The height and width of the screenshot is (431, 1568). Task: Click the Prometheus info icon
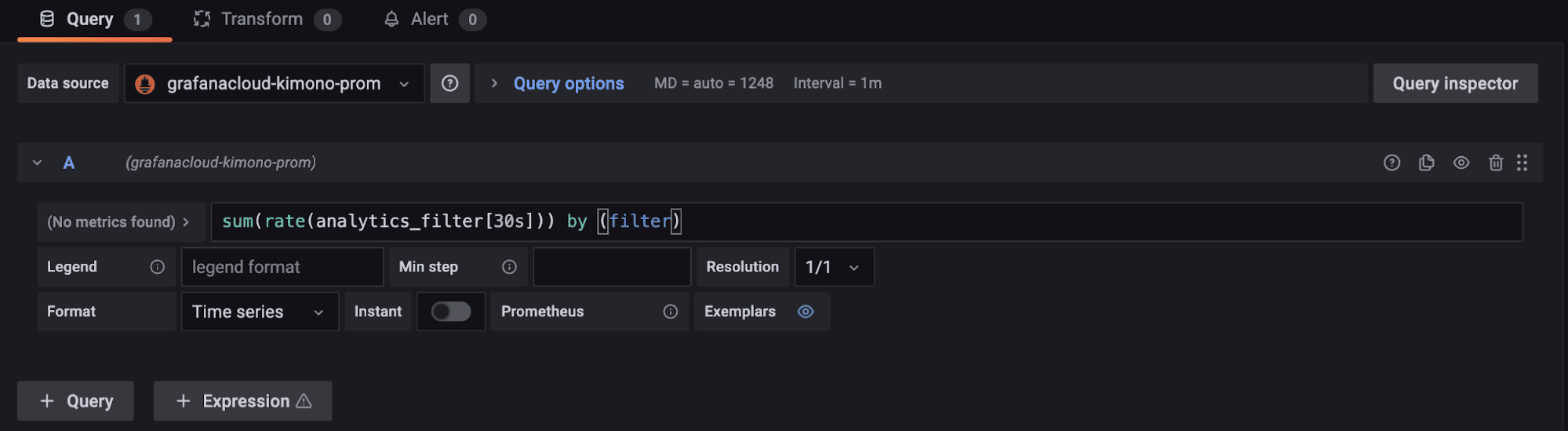(x=670, y=312)
